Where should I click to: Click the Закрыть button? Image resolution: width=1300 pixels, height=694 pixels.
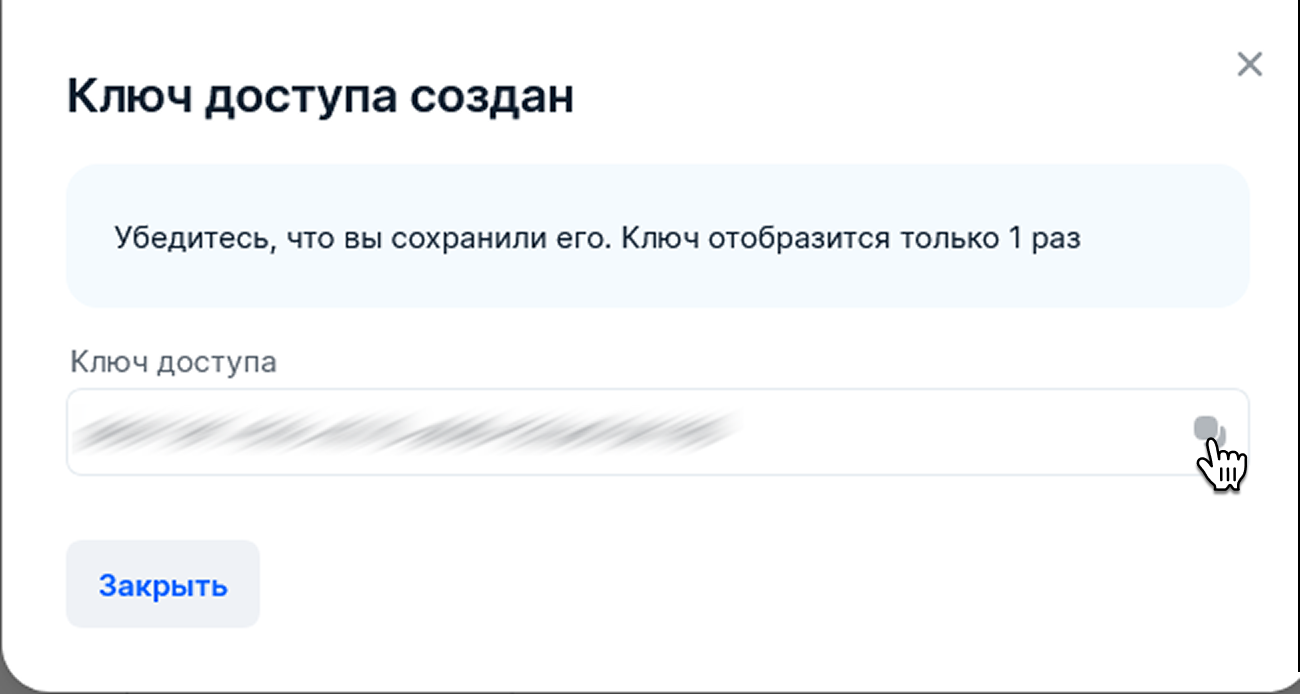(x=163, y=585)
